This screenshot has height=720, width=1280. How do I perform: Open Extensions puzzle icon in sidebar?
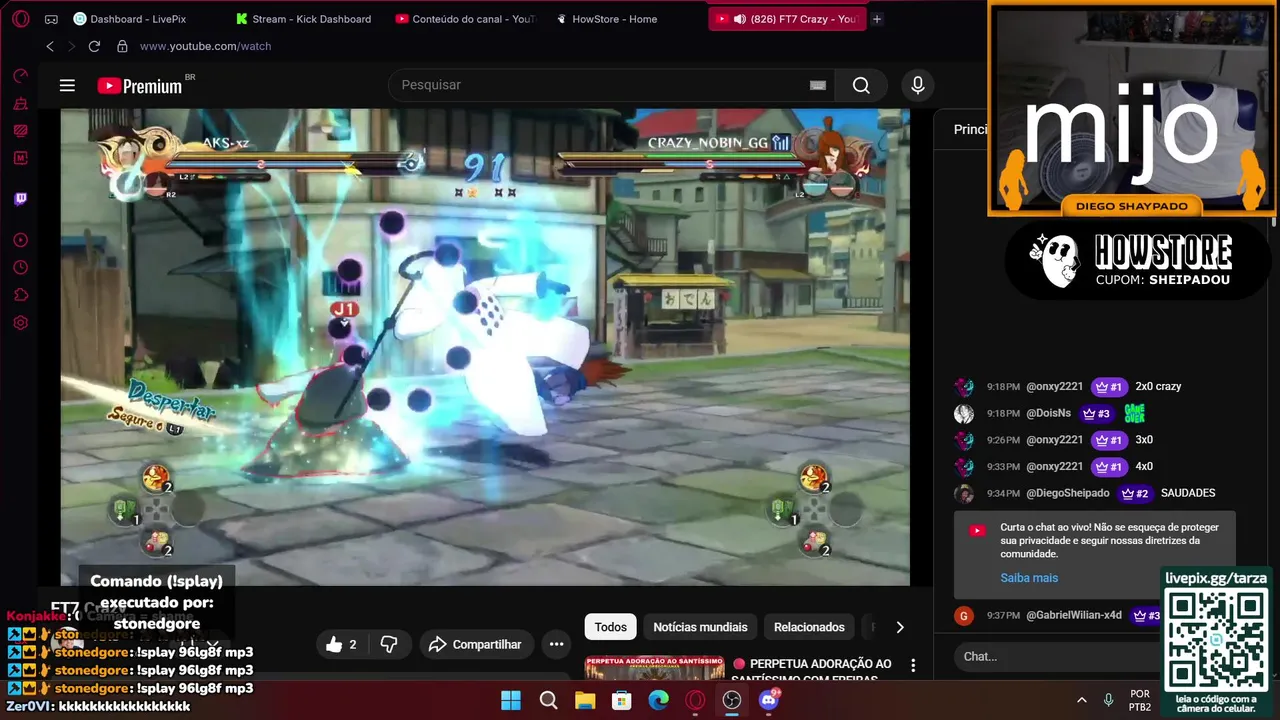tap(20, 295)
